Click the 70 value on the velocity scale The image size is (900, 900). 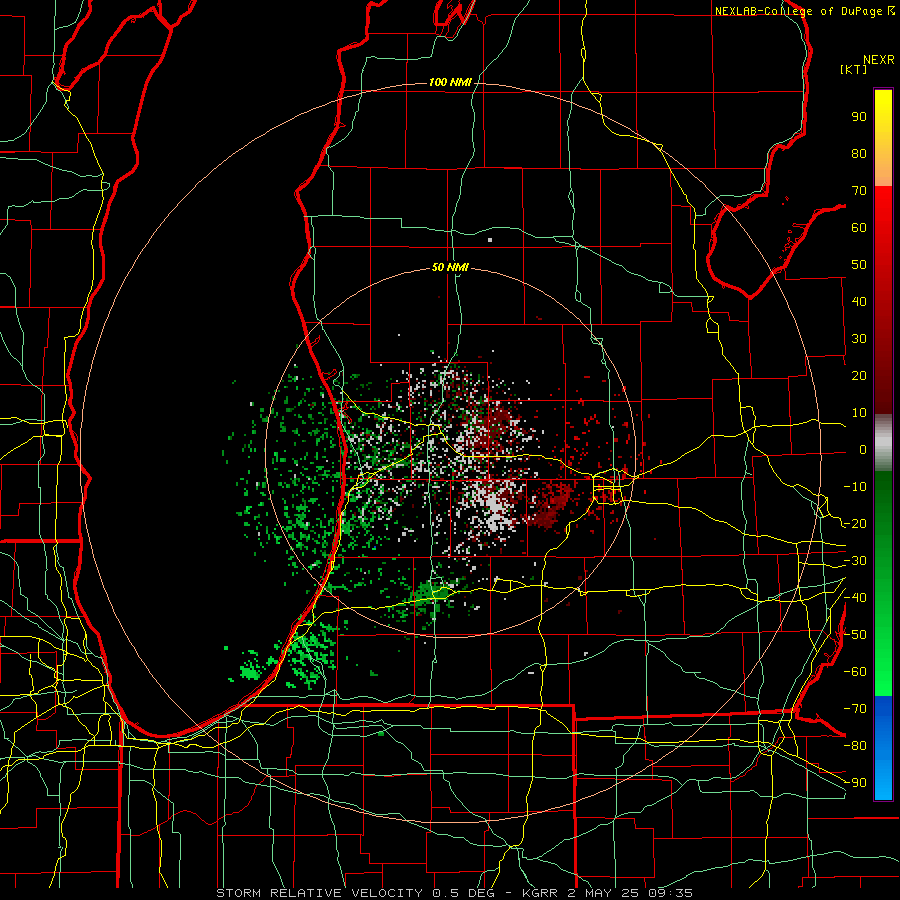[x=859, y=191]
